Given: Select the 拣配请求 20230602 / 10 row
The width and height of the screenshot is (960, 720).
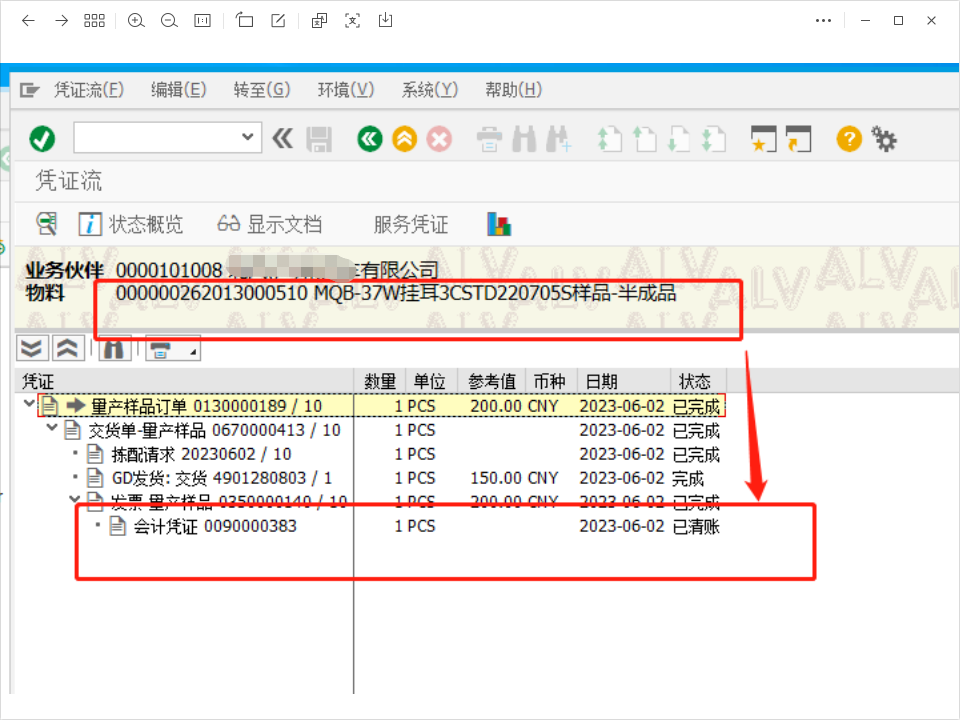Looking at the screenshot, I should (x=369, y=454).
